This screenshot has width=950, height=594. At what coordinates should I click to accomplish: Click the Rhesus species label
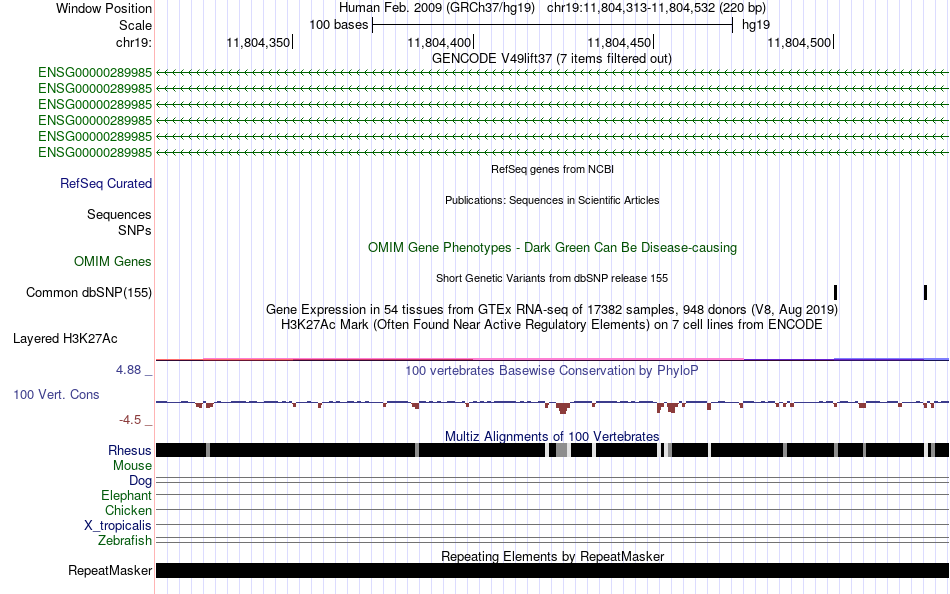click(130, 450)
